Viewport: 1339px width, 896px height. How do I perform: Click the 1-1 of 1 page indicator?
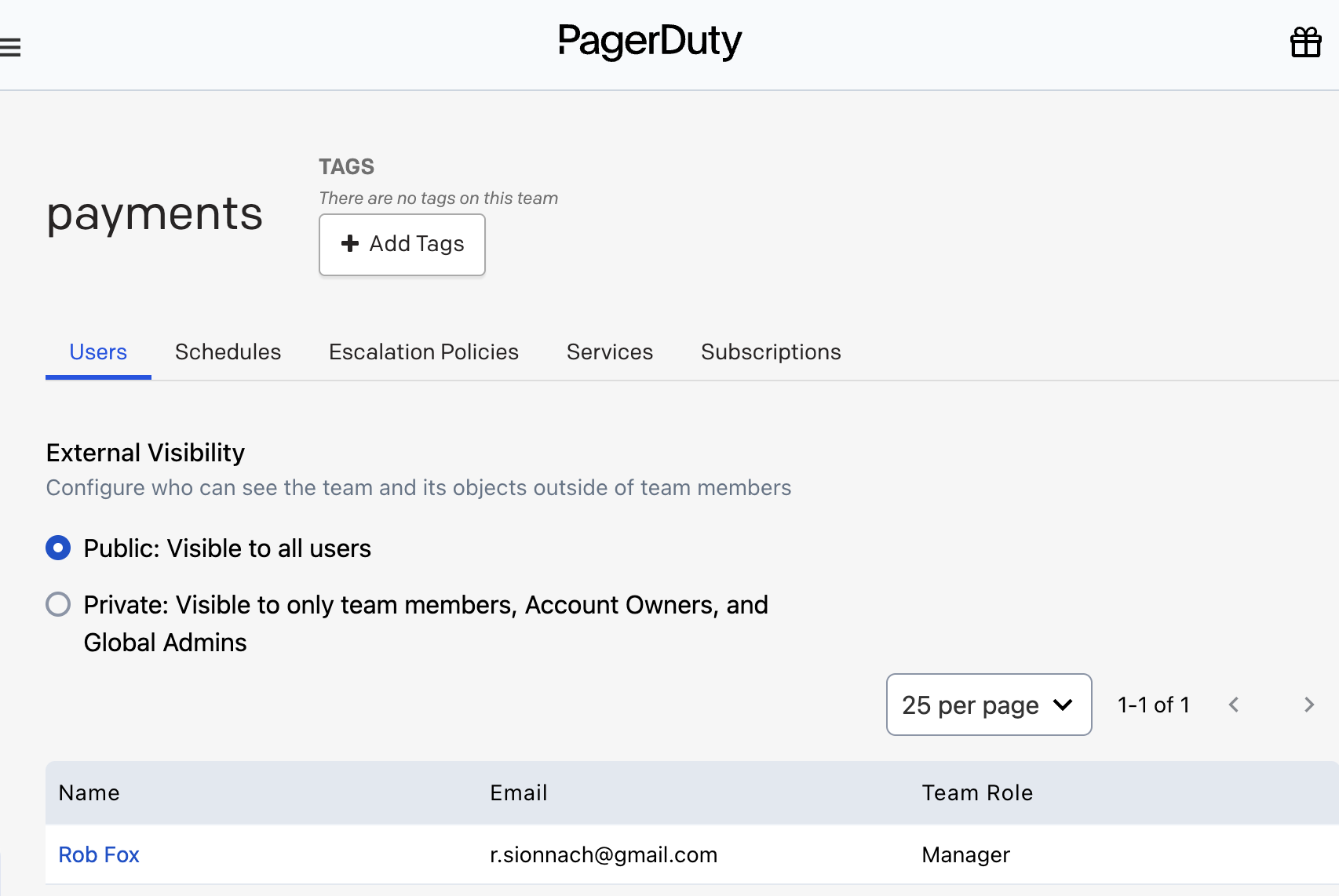1152,705
